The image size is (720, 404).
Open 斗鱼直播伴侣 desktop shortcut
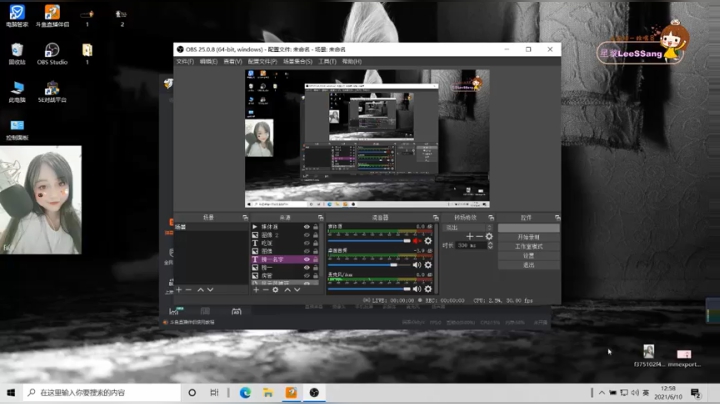(52, 16)
